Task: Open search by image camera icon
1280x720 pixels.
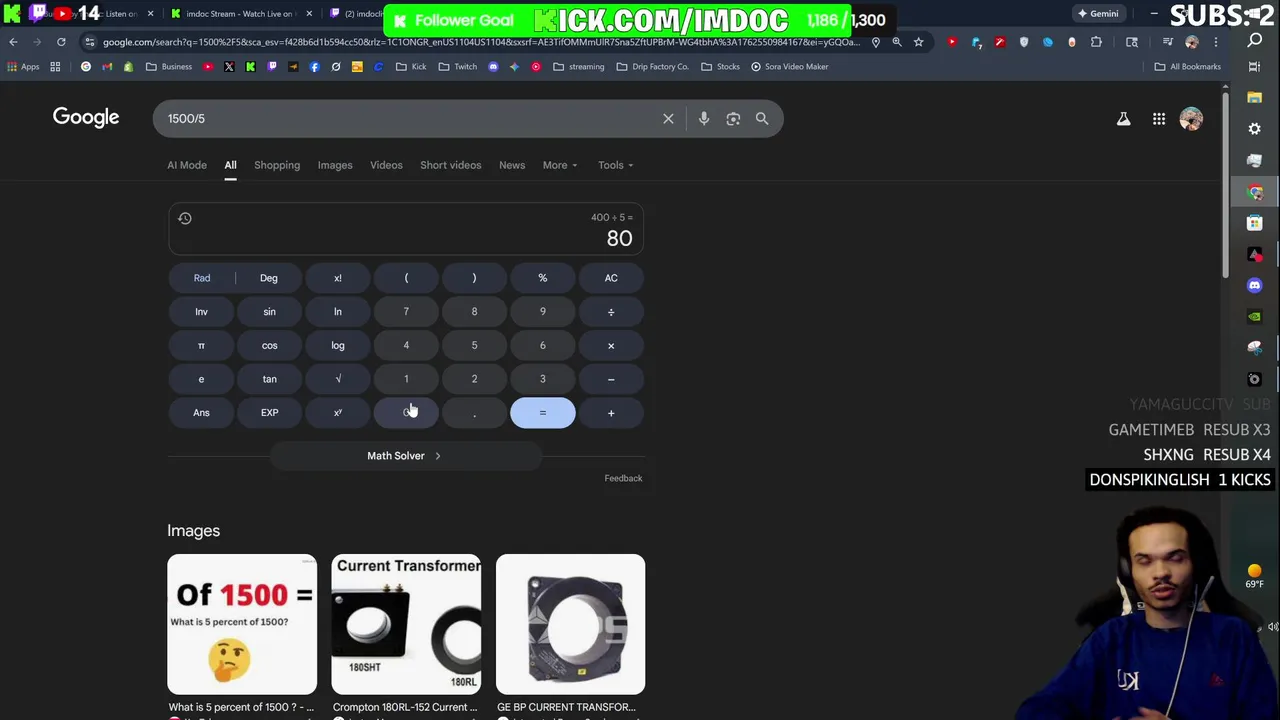Action: click(733, 119)
